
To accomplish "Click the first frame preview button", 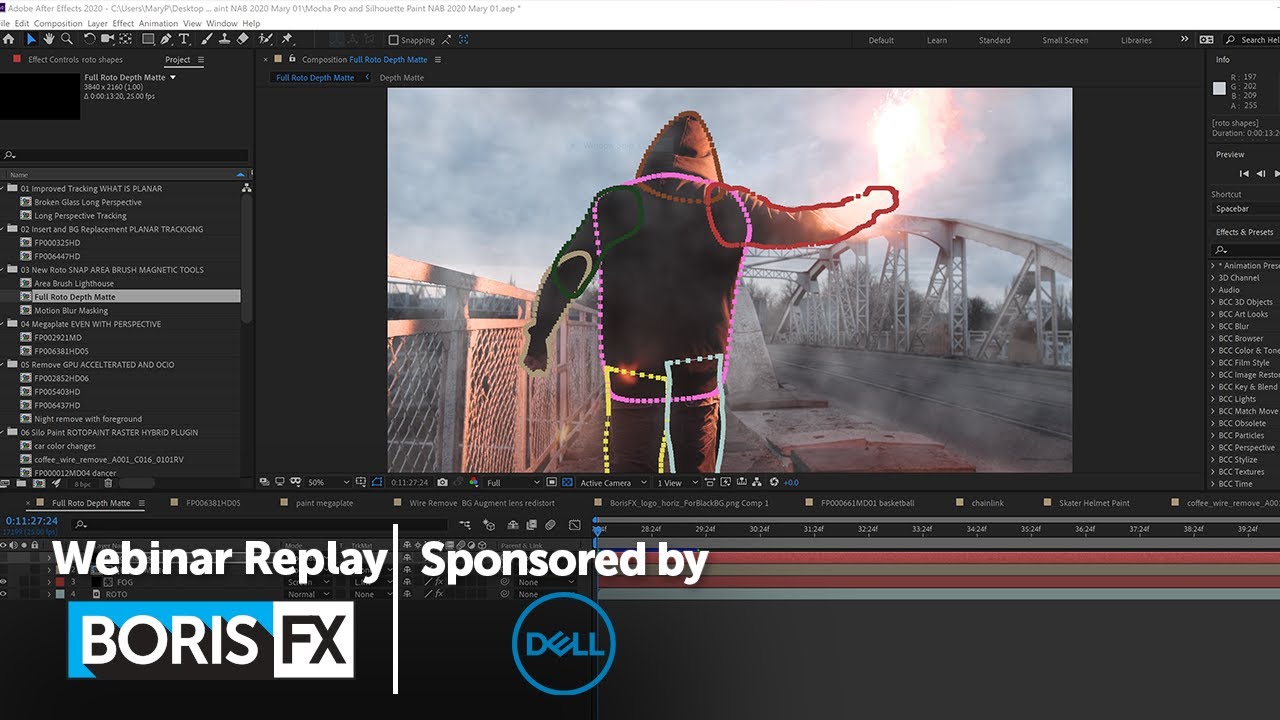I will click(x=1245, y=174).
